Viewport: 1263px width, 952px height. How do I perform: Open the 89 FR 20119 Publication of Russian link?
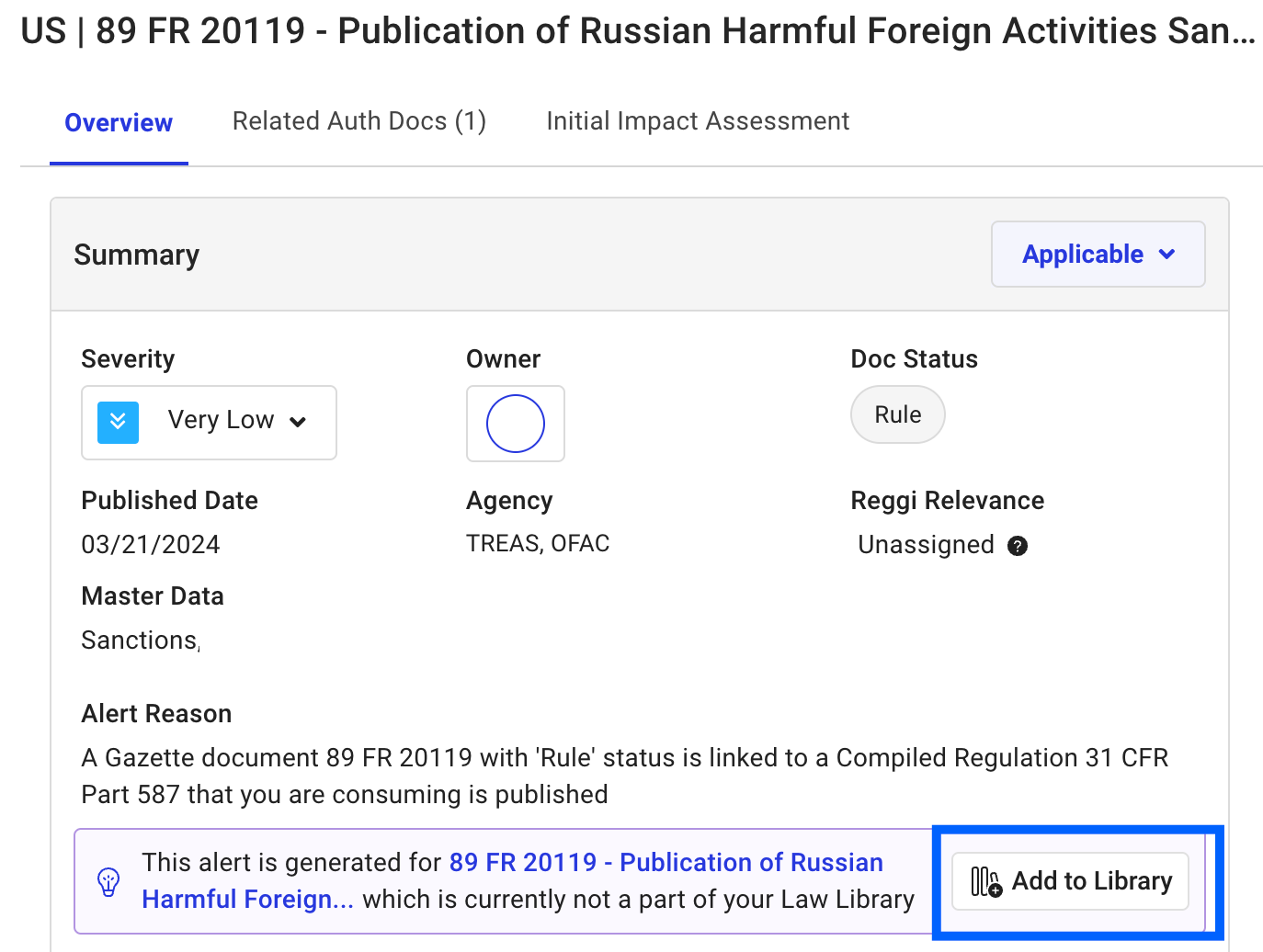pyautogui.click(x=665, y=863)
